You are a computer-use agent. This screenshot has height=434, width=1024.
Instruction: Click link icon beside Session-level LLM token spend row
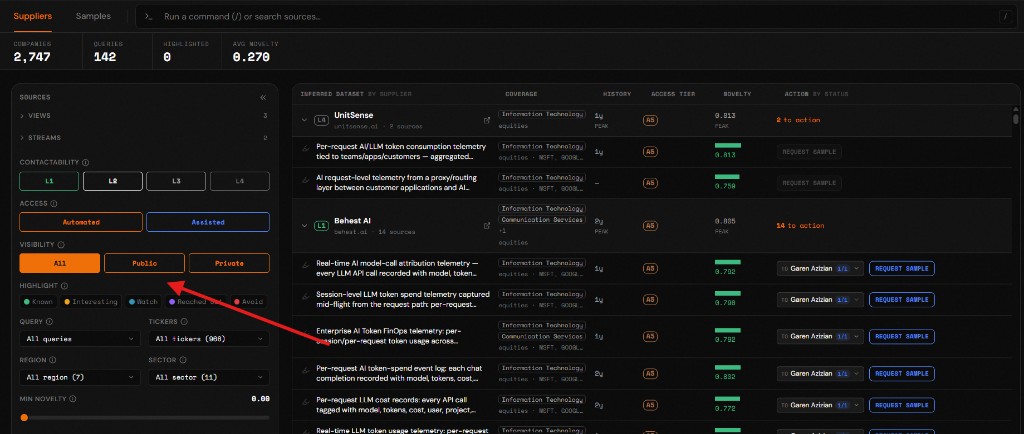point(305,296)
